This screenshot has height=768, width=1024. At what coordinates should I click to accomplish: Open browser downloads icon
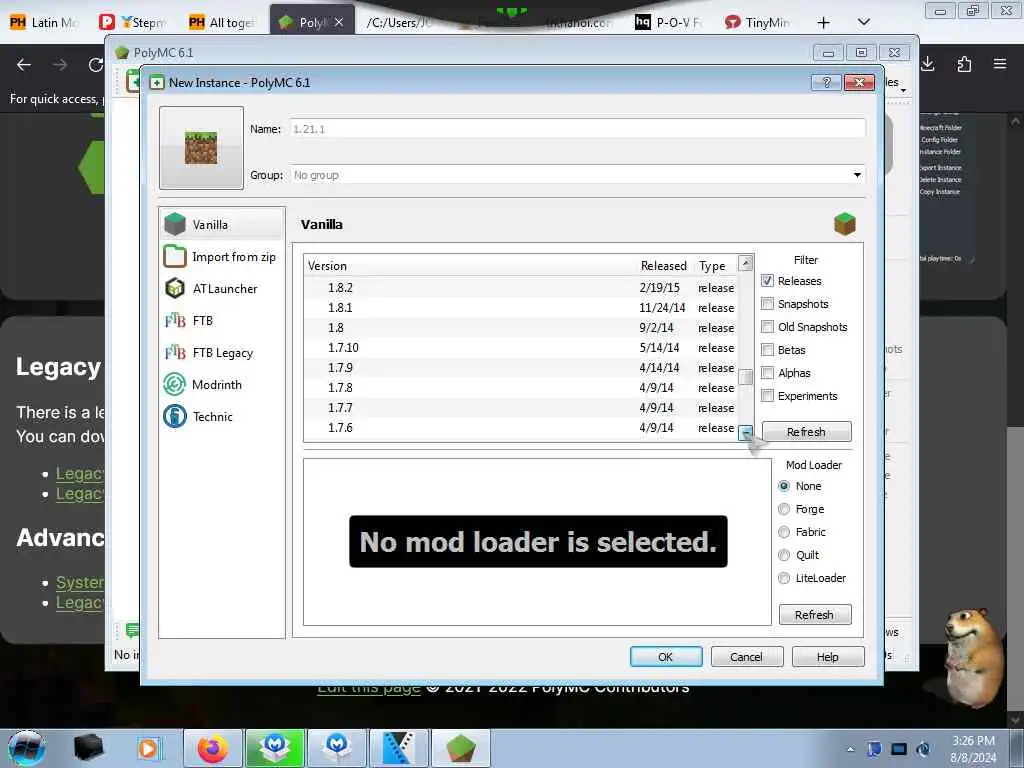pos(927,64)
